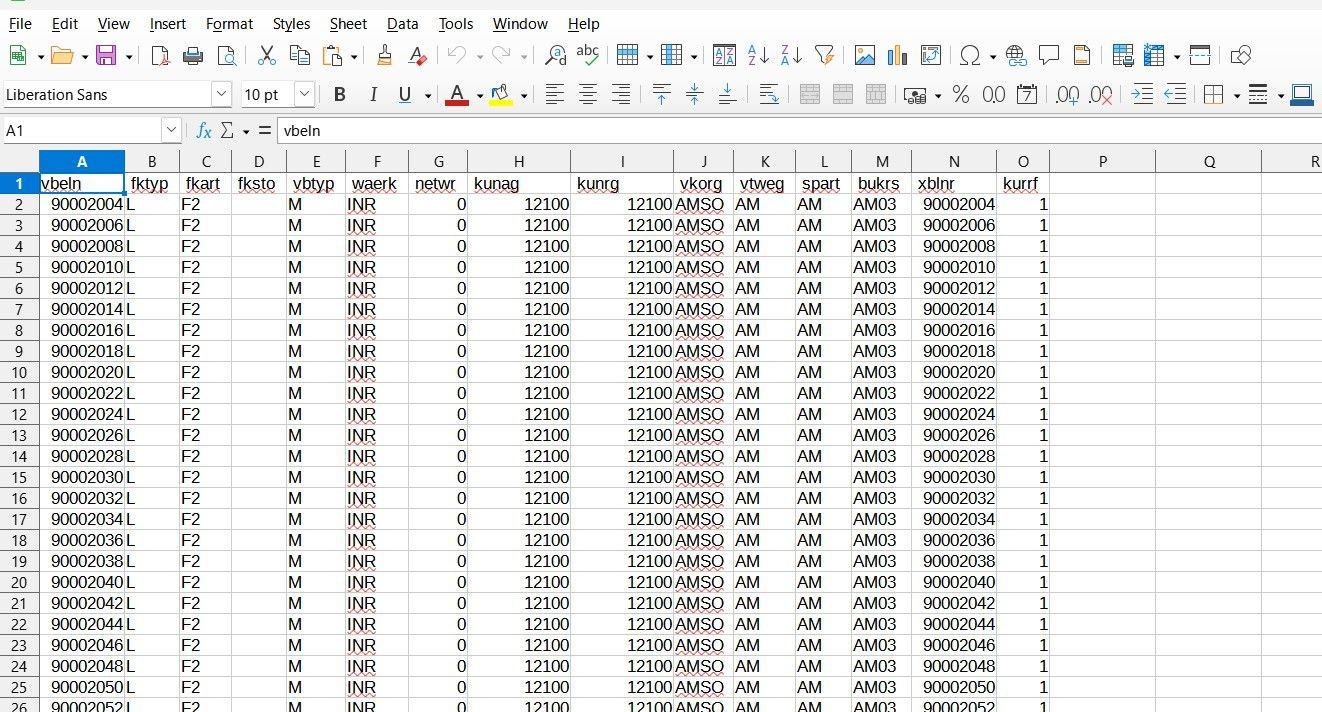
Task: Click the Formula equals button
Action: 264,131
